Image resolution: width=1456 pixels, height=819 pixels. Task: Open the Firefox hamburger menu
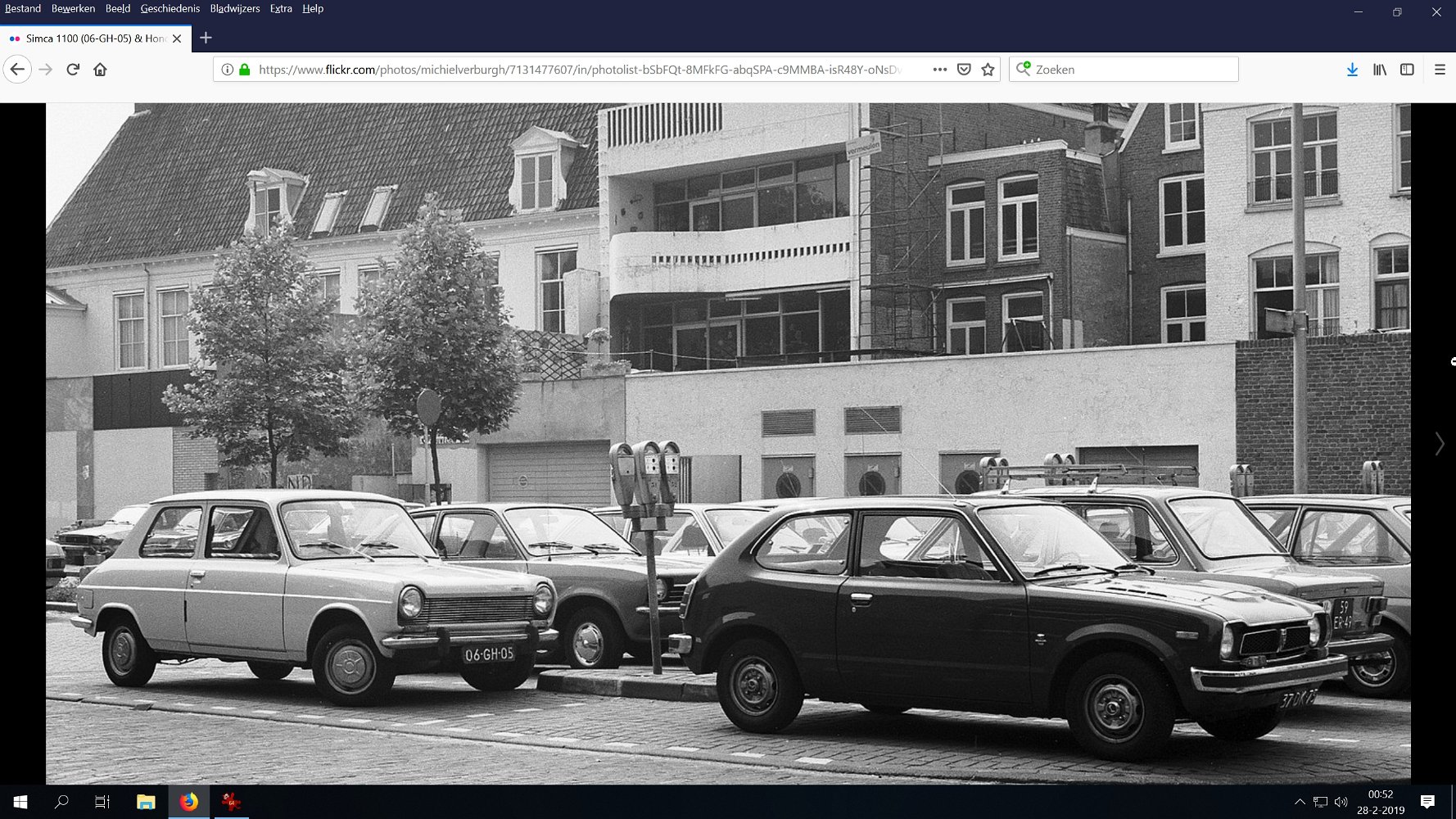click(x=1440, y=70)
